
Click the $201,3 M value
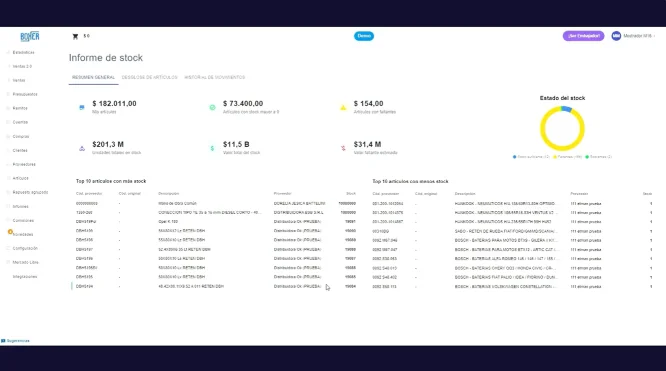pyautogui.click(x=108, y=144)
